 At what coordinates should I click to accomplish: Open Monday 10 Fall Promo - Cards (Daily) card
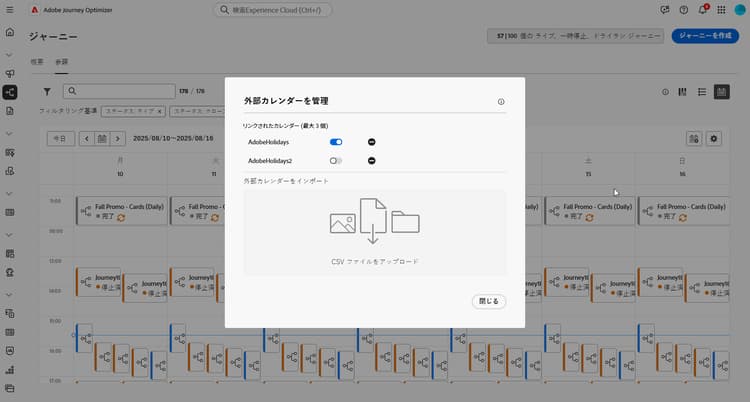point(122,211)
